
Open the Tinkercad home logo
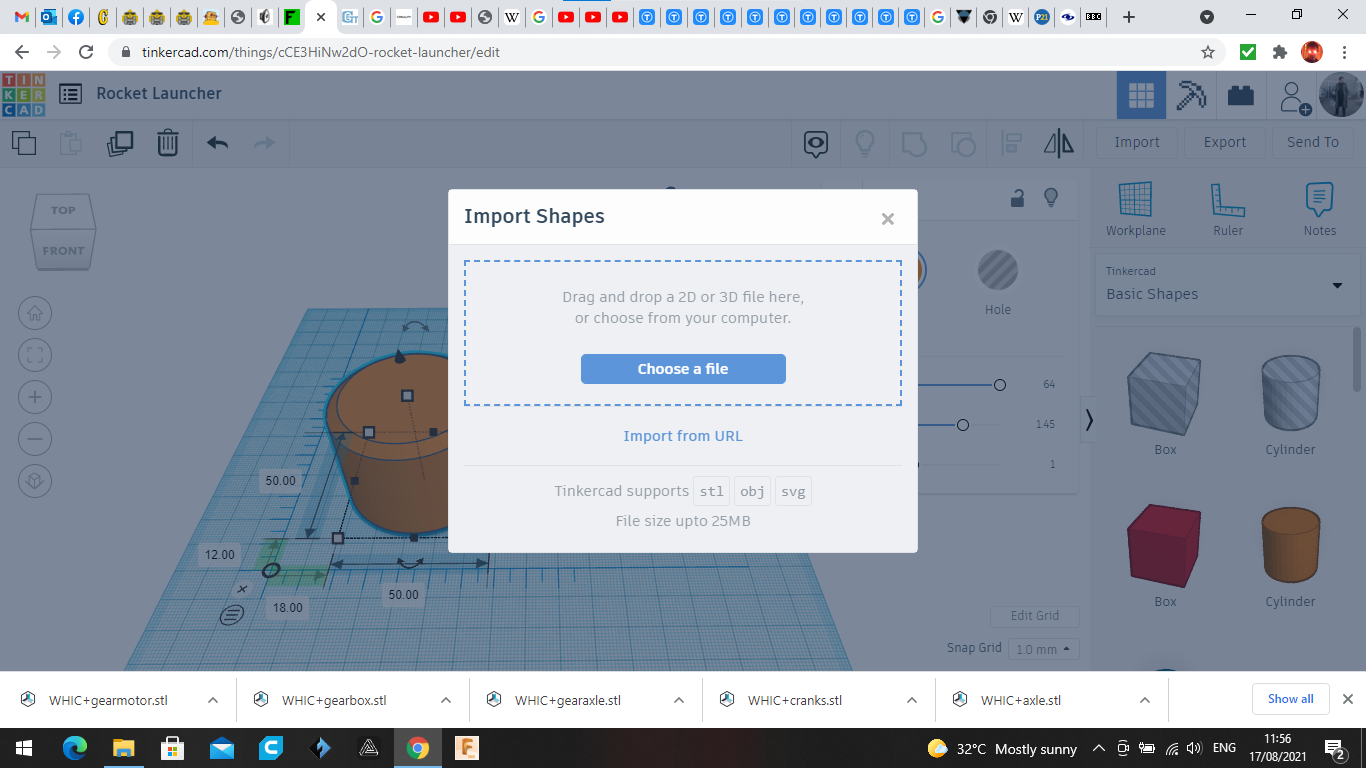pos(23,94)
